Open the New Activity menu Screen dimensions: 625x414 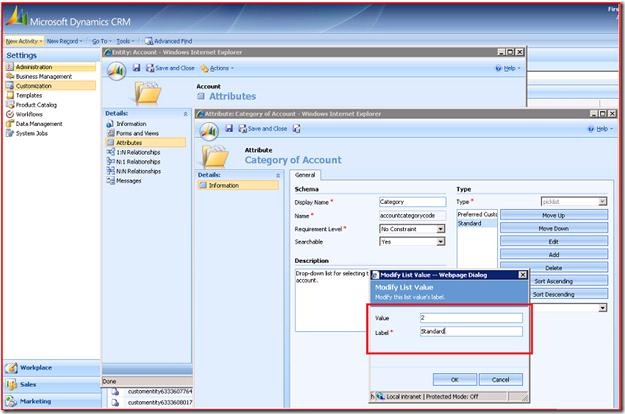(24, 41)
